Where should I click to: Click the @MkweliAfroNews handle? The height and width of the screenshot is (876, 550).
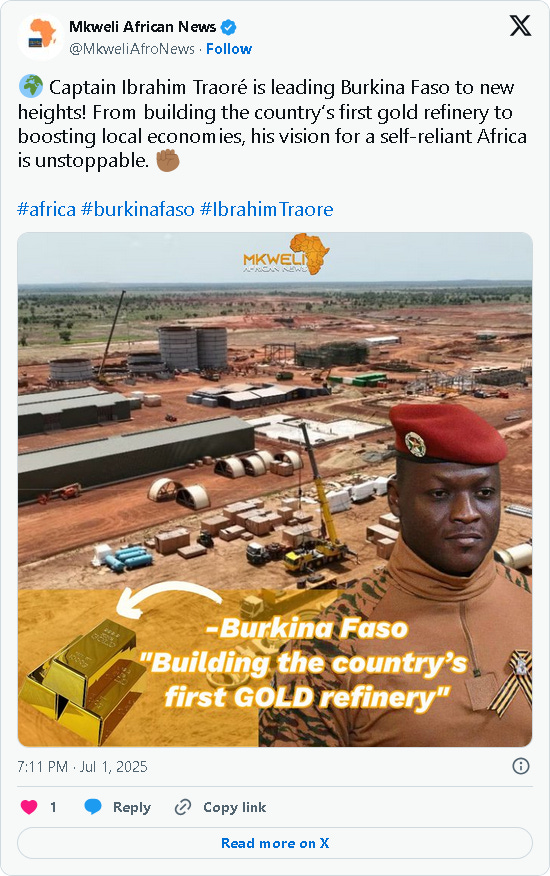132,49
